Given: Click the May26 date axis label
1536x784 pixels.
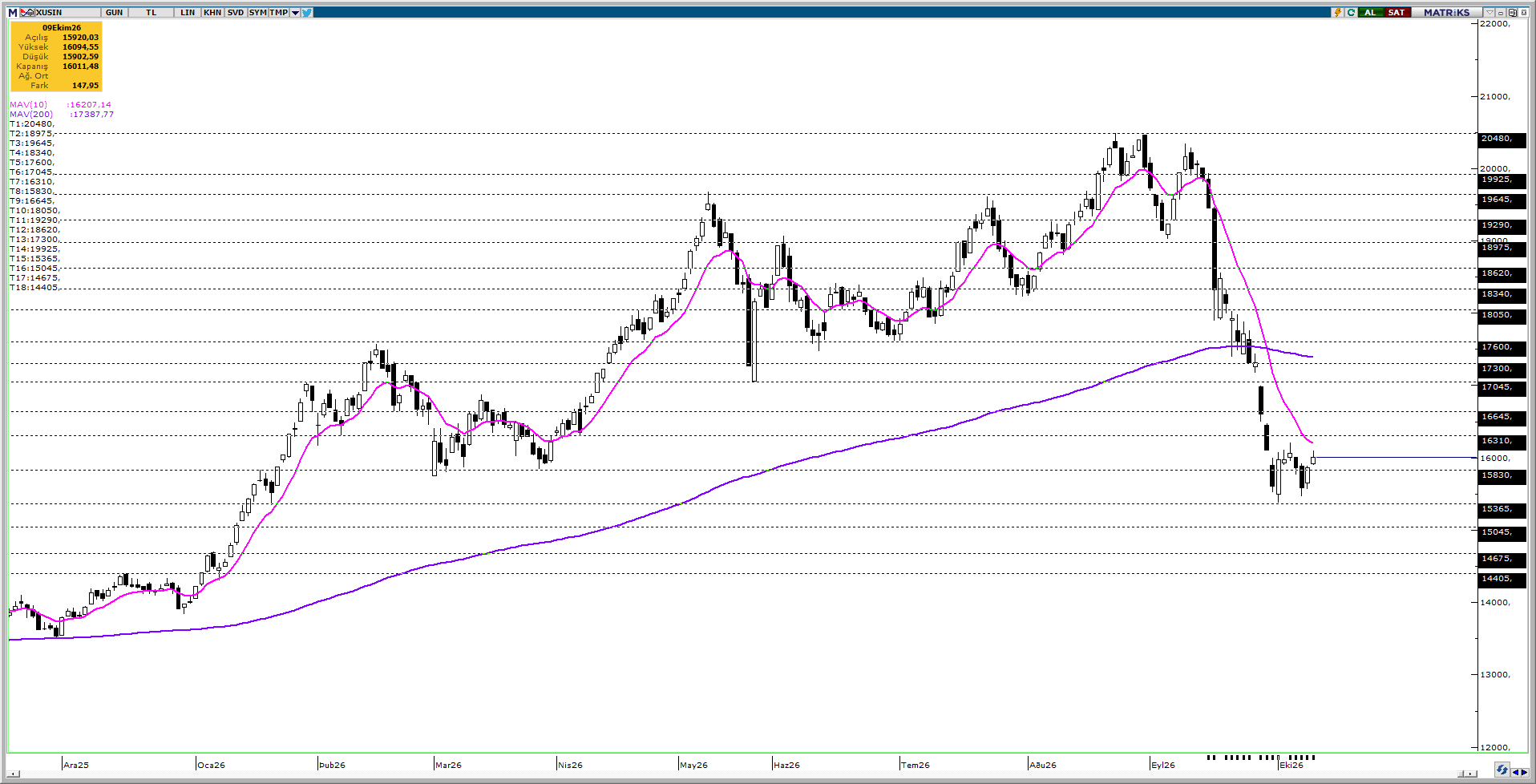Looking at the screenshot, I should coord(693,765).
